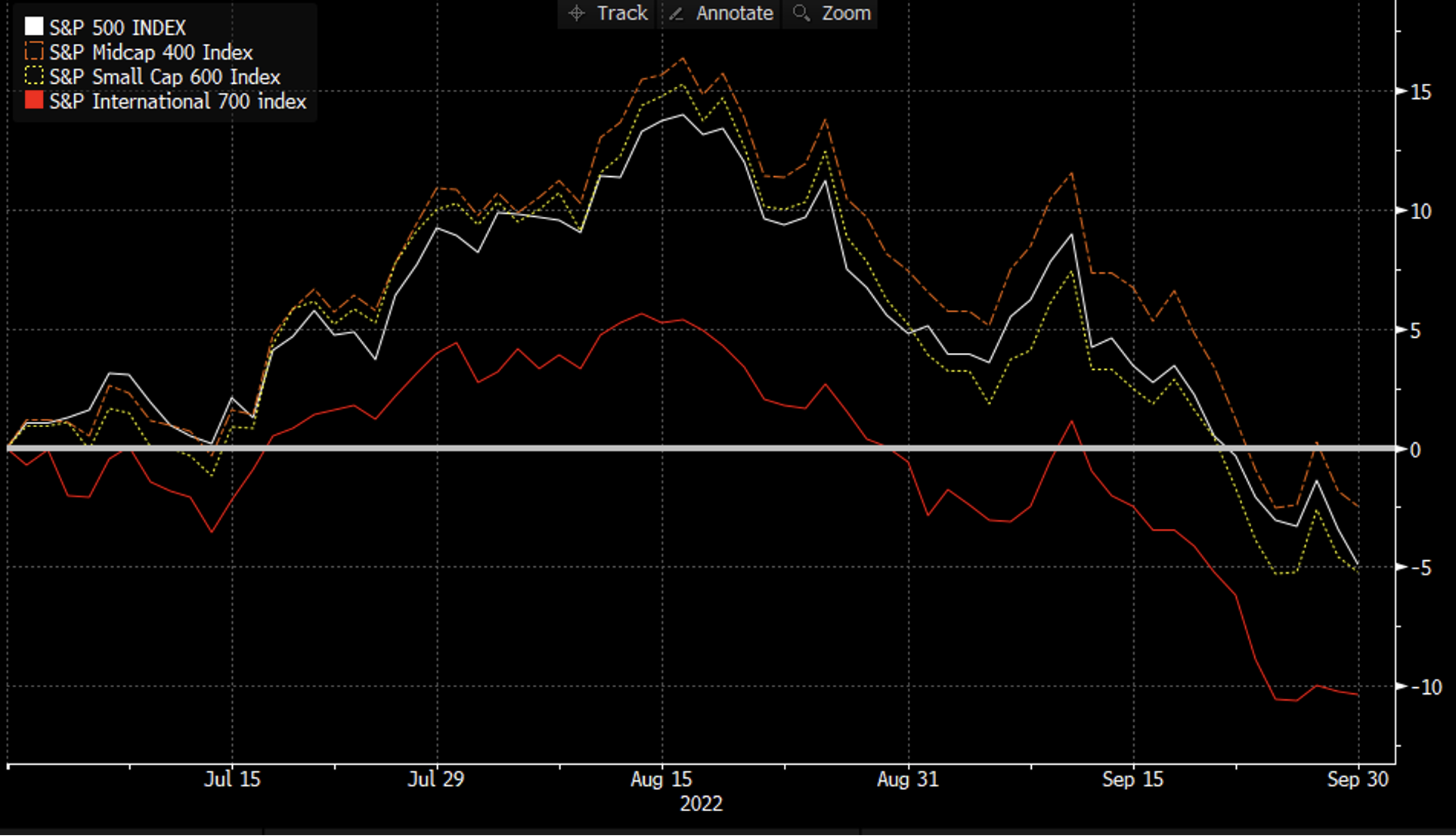This screenshot has height=836, width=1456.
Task: Select the S&P Midcap 400 Index legend label
Action: [x=151, y=52]
